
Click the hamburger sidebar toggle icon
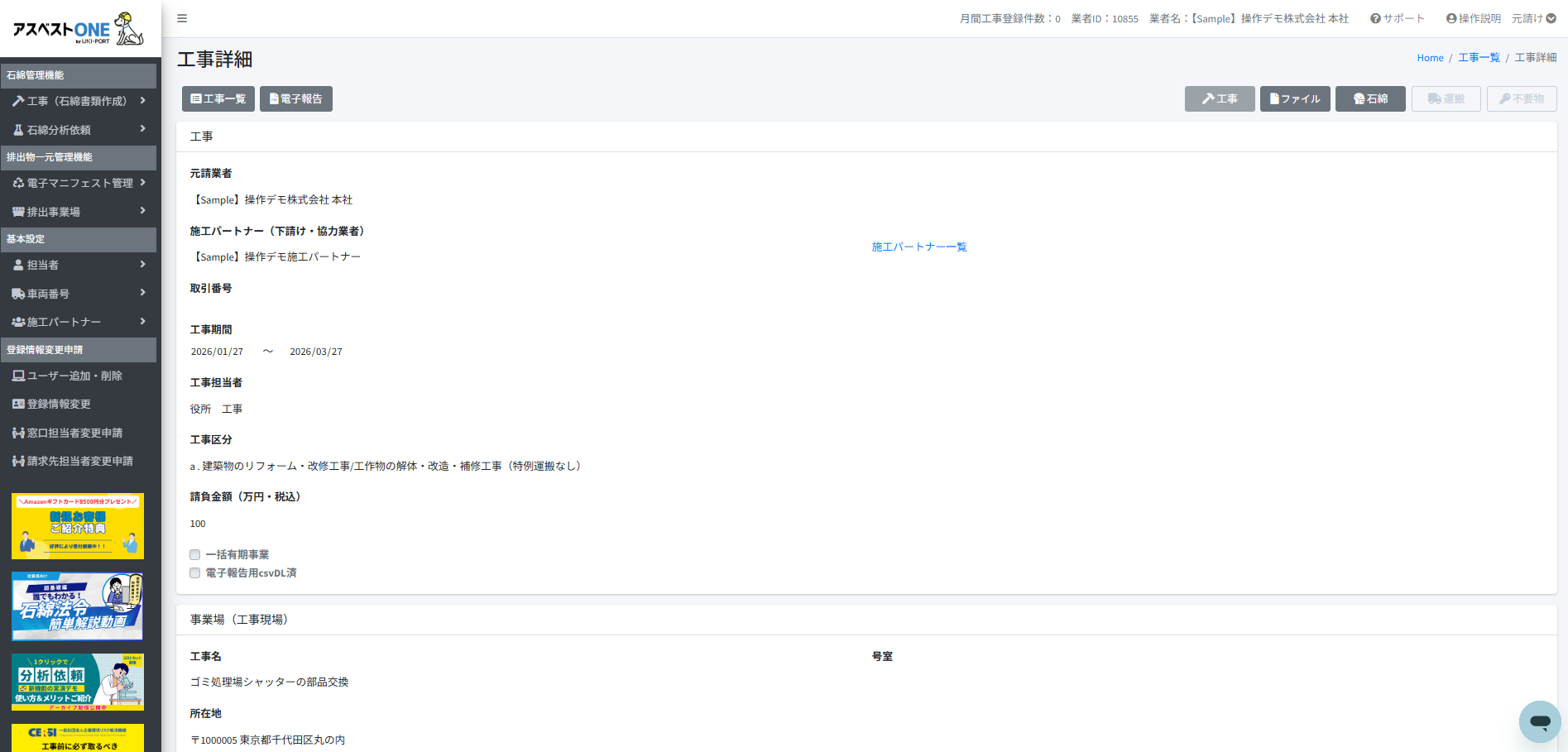click(x=182, y=18)
